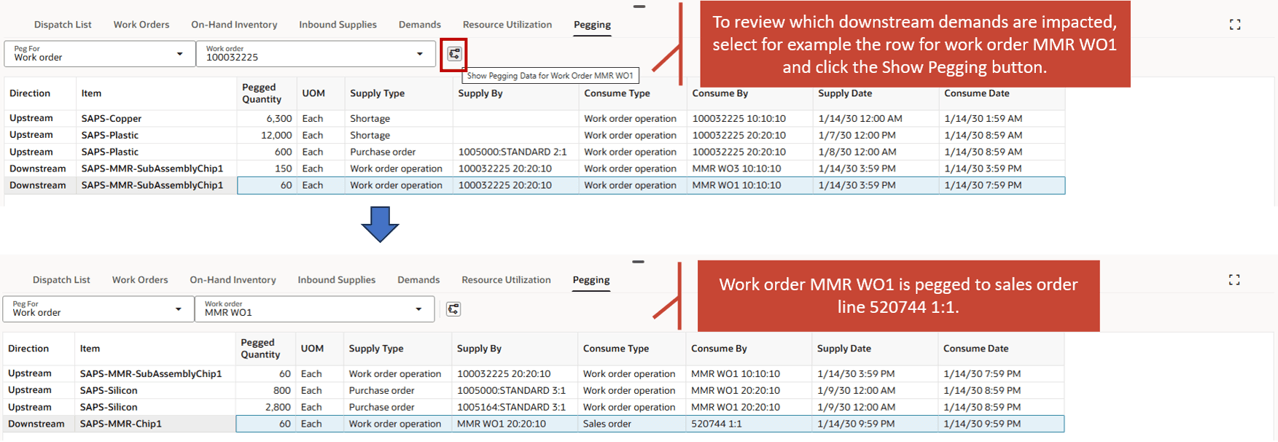Viewport: 1278px width, 442px height.
Task: Open Peg For dropdown in bottom panel
Action: [x=97, y=309]
